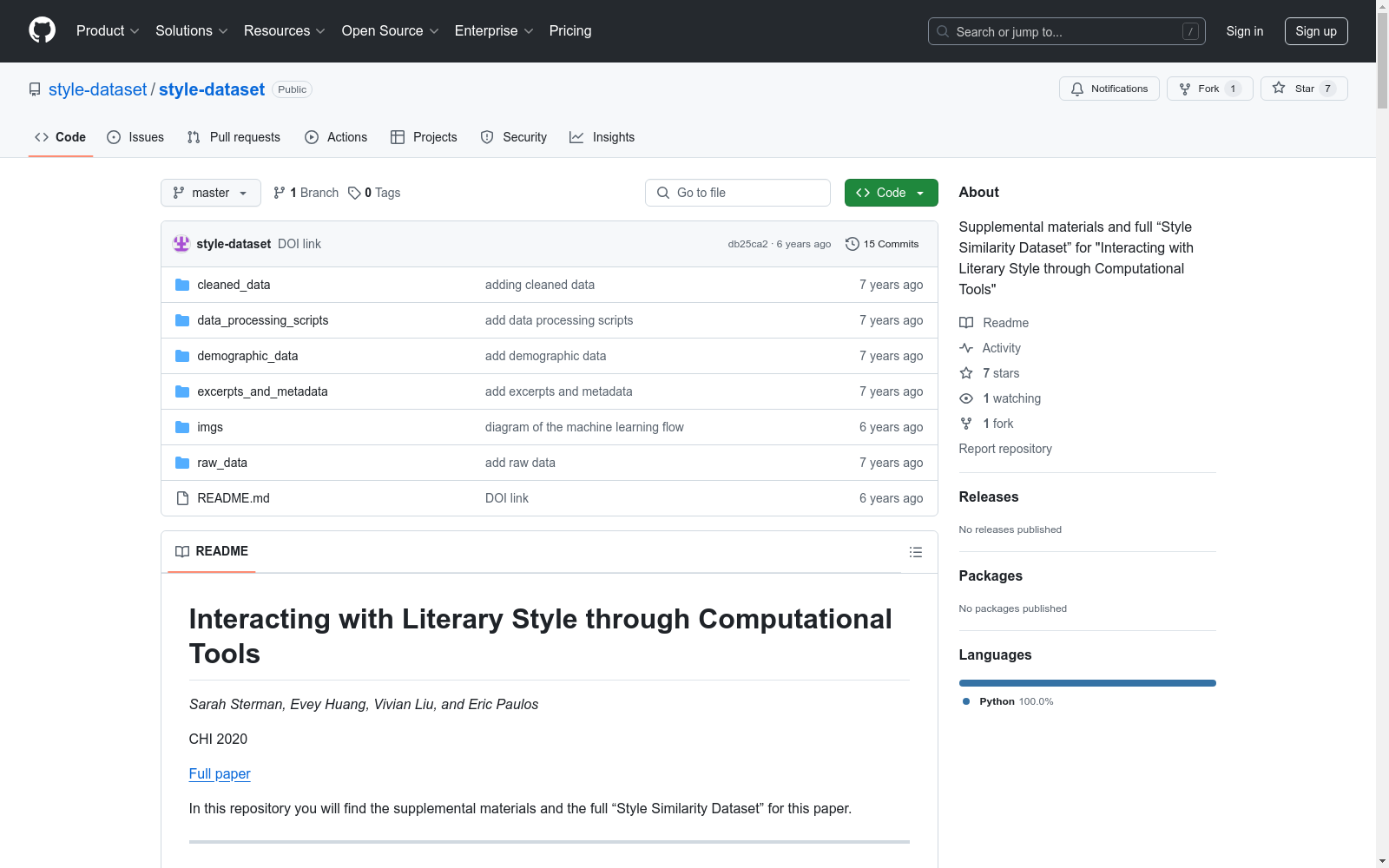Open the style-dataset owner link
The width and height of the screenshot is (1389, 868).
(x=98, y=89)
